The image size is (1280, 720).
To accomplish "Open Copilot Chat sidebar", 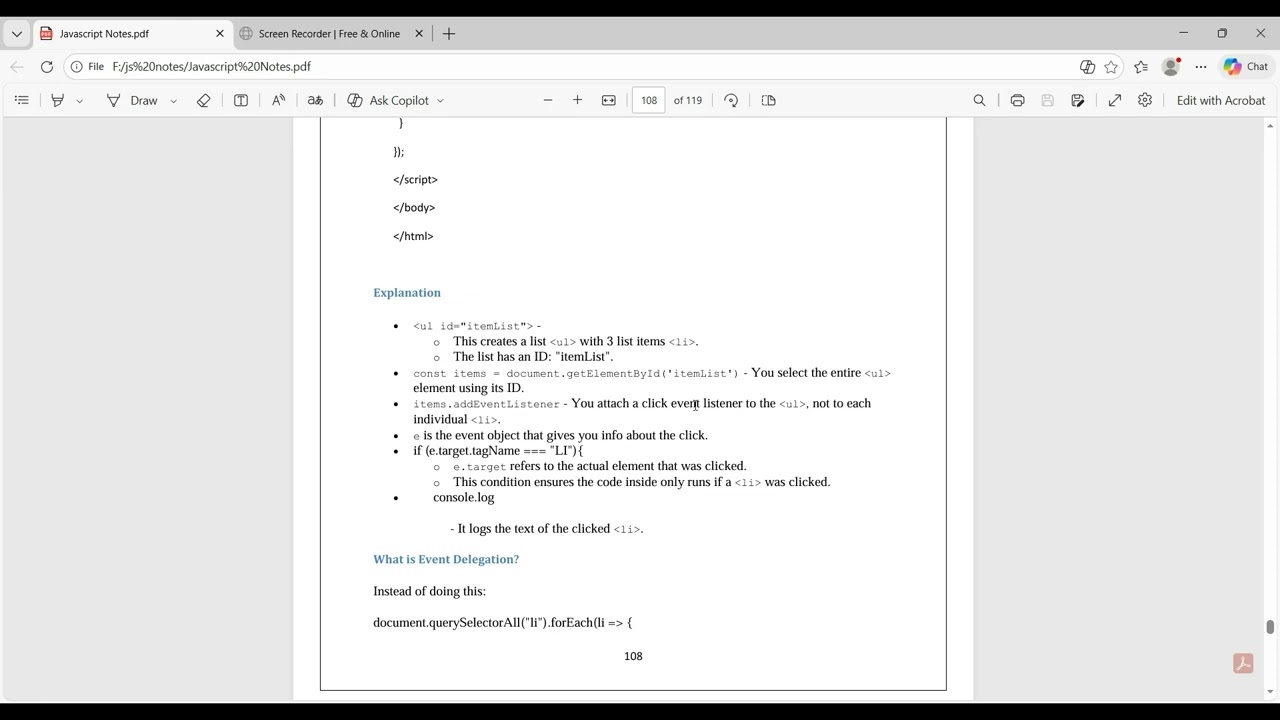I will click(x=1246, y=67).
